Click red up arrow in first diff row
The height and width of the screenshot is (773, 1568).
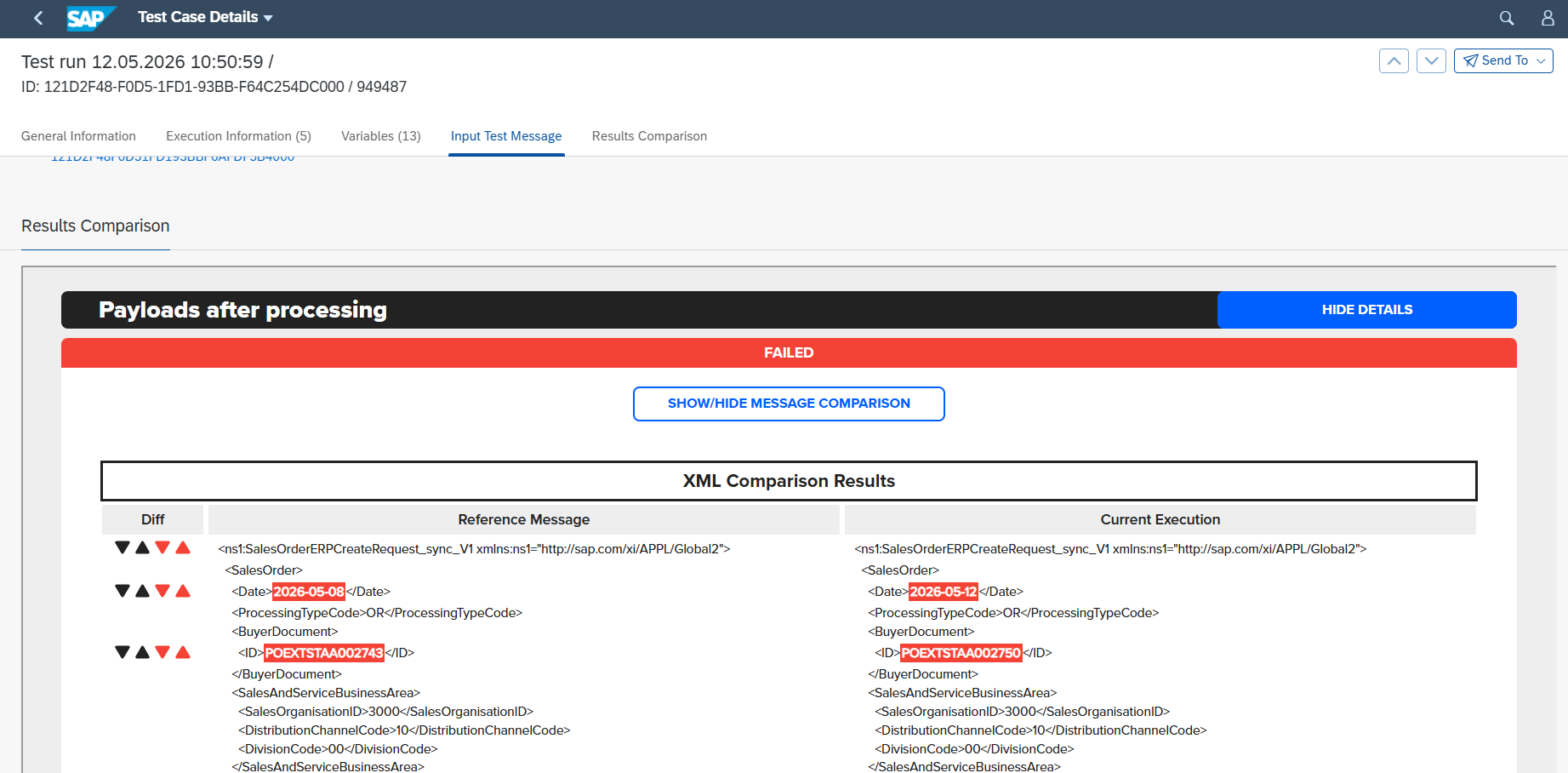tap(183, 547)
